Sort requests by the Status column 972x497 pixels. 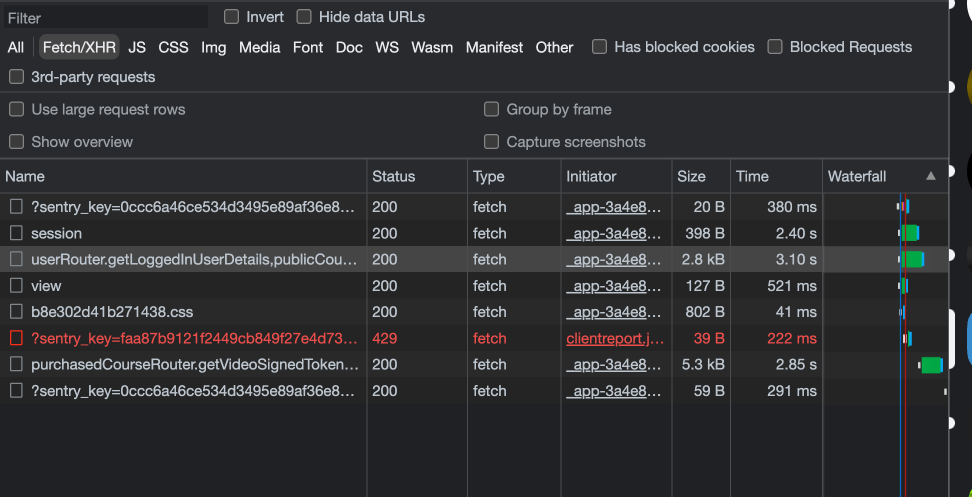coord(393,176)
